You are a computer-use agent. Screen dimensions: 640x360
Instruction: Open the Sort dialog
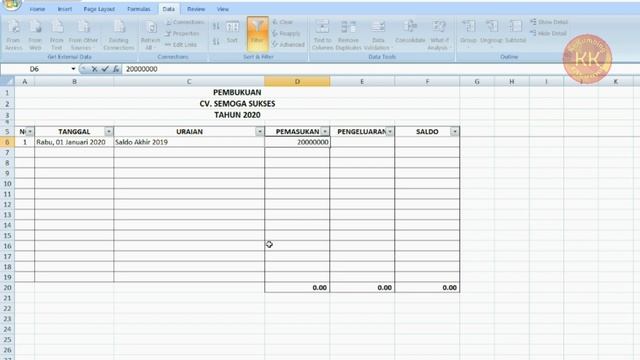pyautogui.click(x=232, y=33)
